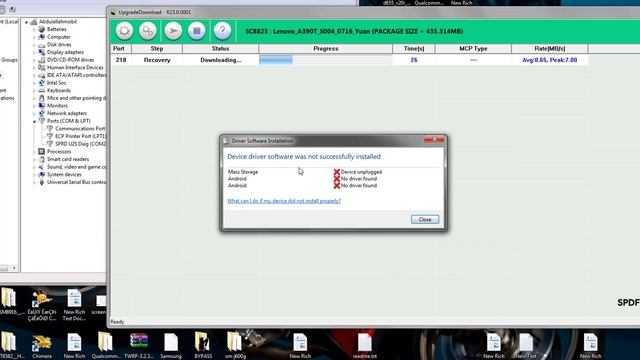Viewport: 640px width, 360px height.
Task: Select the sm-j600g folder on desktop
Action: pyautogui.click(x=235, y=346)
